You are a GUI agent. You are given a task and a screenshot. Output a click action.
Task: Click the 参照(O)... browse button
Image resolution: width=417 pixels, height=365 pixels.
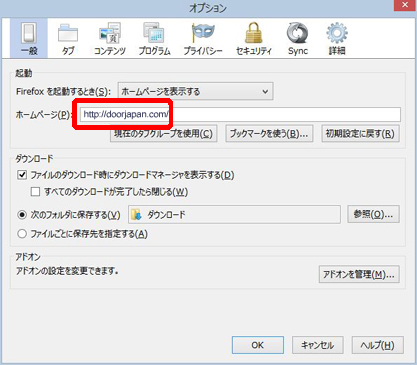pyautogui.click(x=373, y=214)
